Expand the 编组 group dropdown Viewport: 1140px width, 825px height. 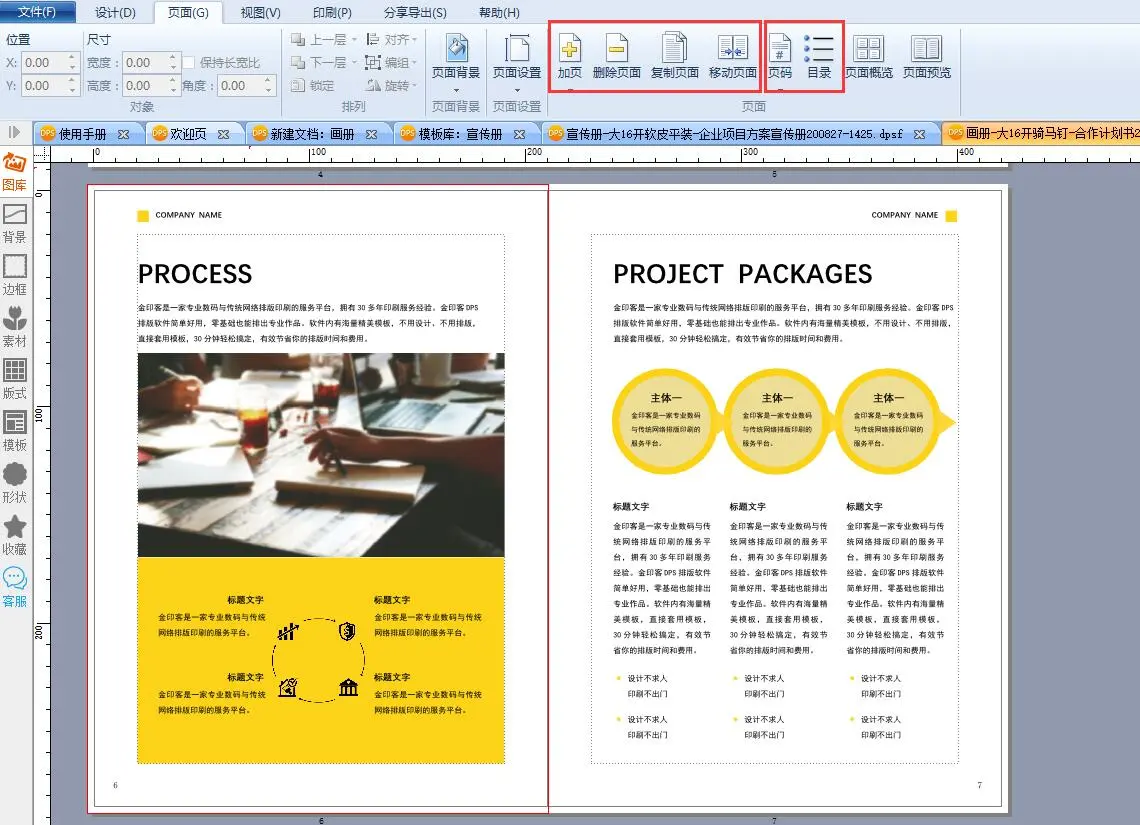[x=414, y=63]
